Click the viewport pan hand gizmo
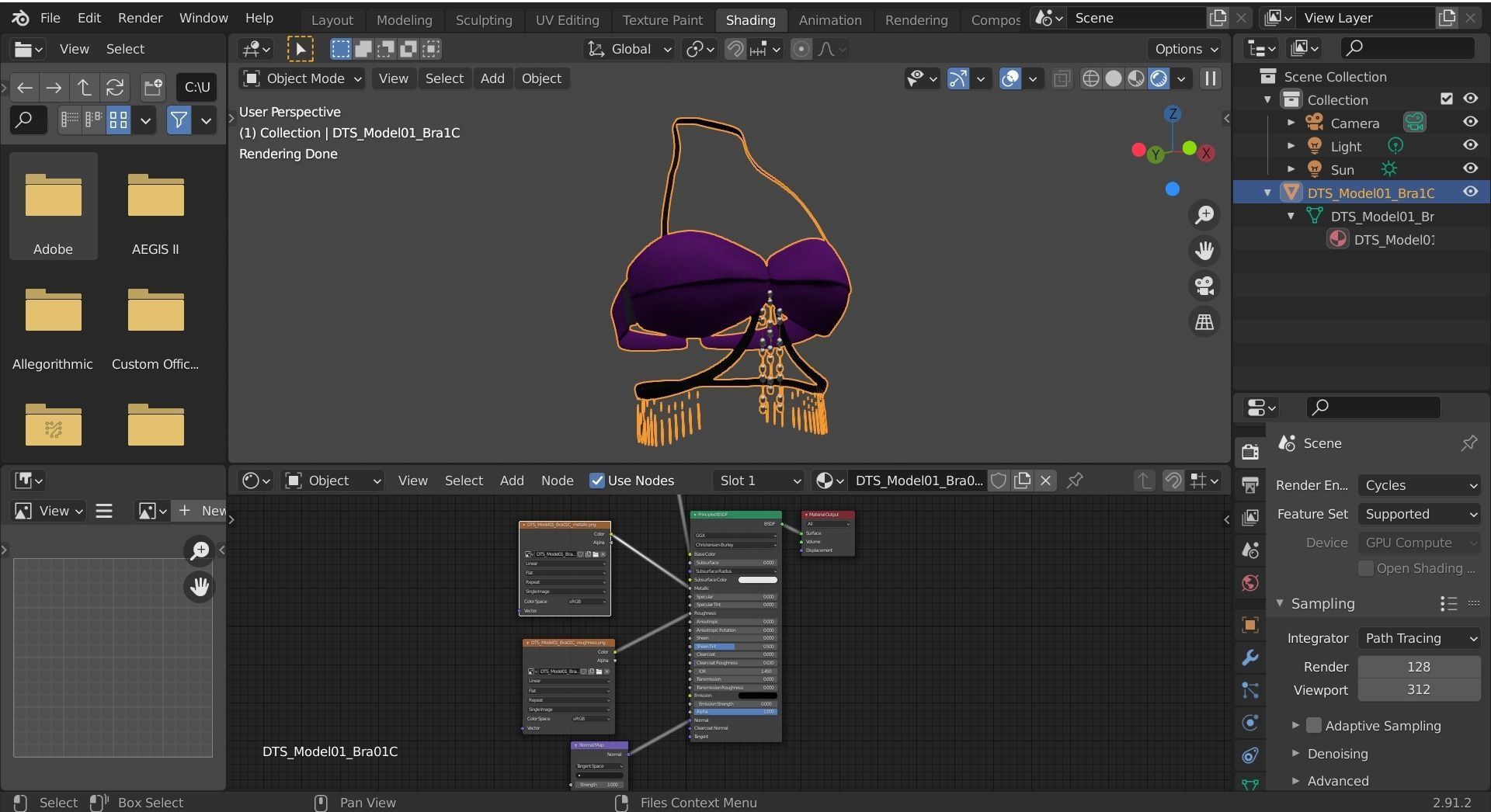Screen dimensions: 1491x812 pos(1204,251)
